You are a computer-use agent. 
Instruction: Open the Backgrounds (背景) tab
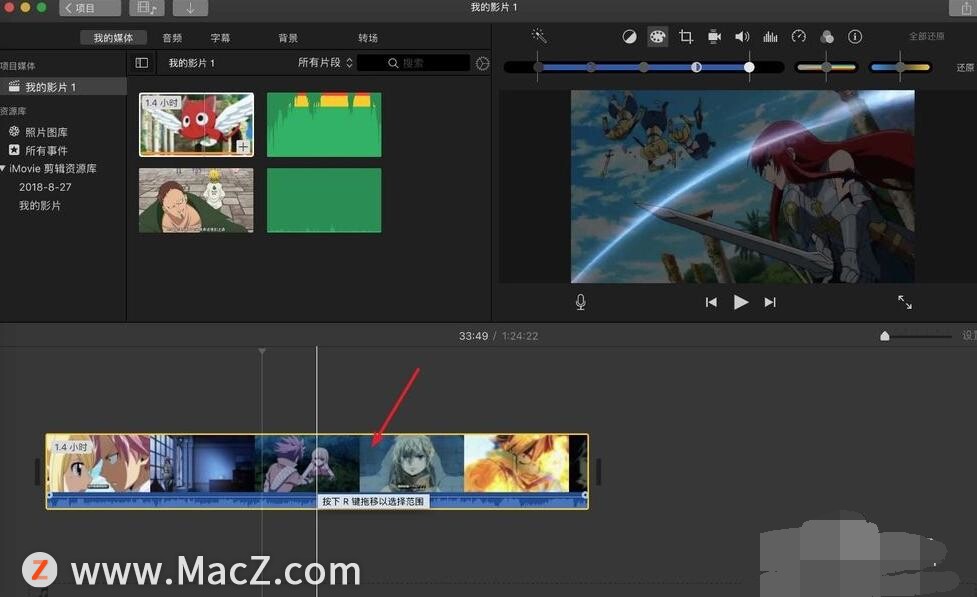288,38
